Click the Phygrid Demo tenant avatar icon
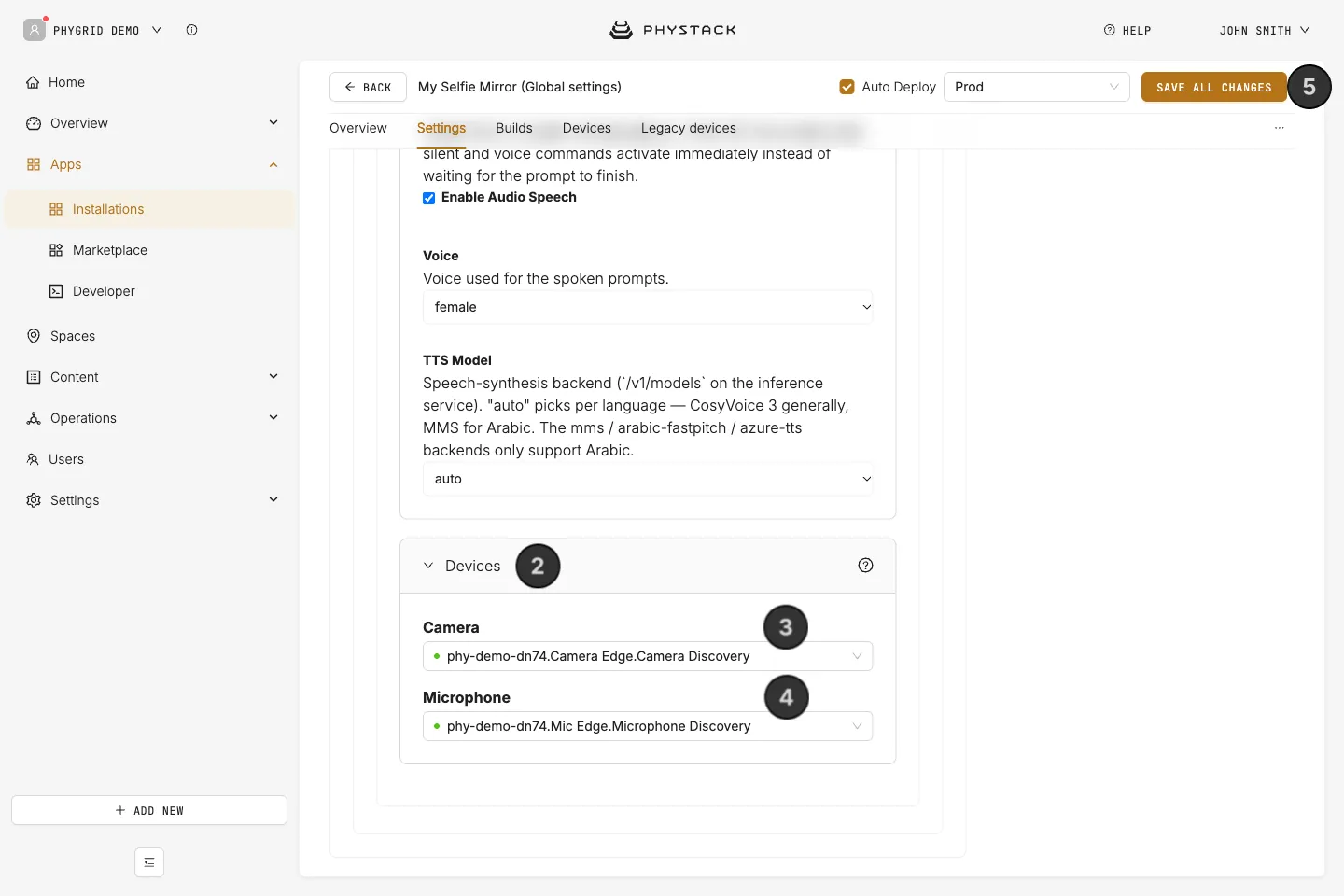The image size is (1344, 896). [35, 30]
